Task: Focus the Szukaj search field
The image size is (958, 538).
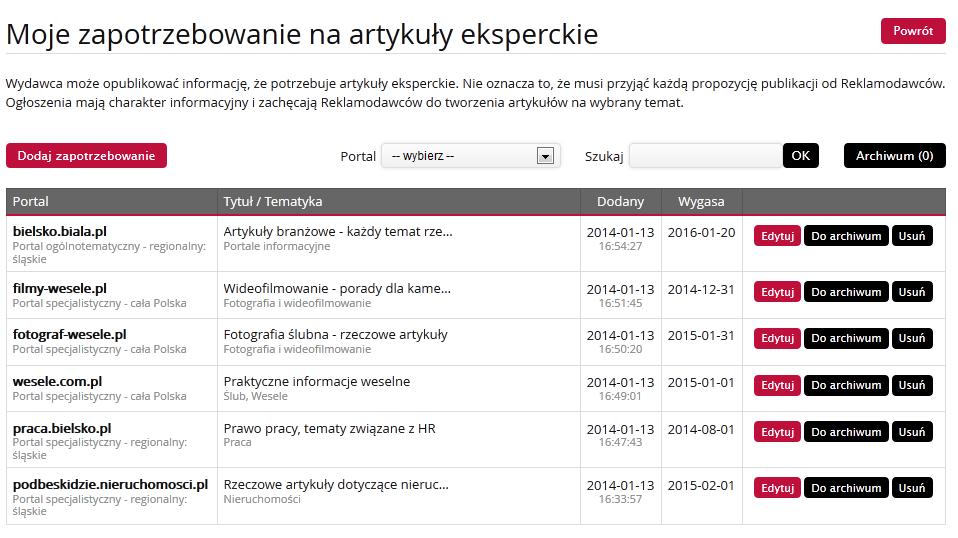Action: point(706,156)
